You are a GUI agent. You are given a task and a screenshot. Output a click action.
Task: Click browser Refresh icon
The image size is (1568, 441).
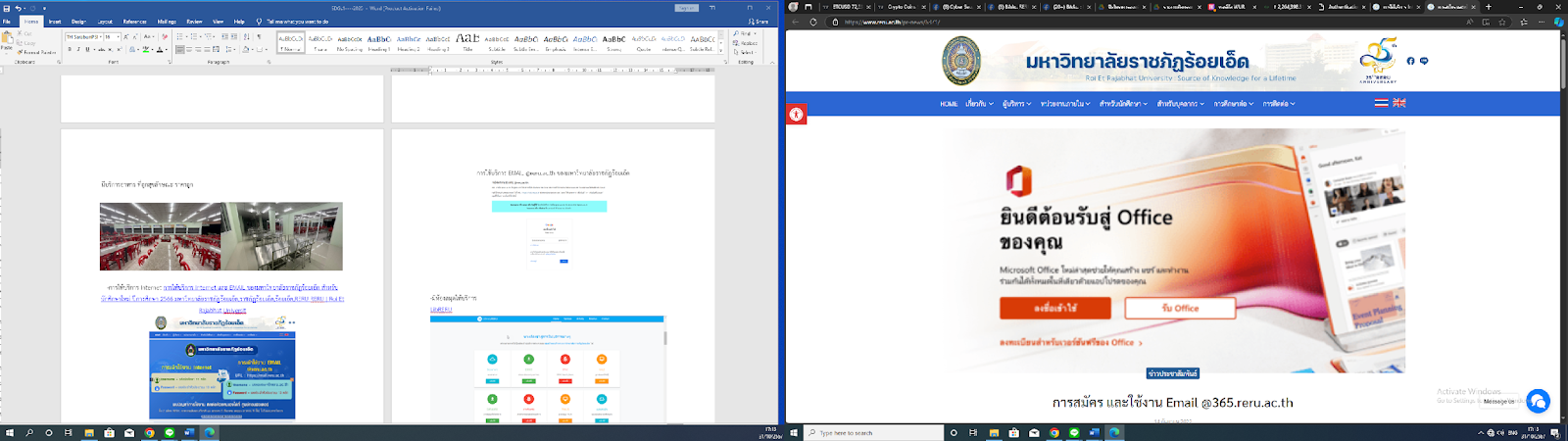click(x=813, y=22)
